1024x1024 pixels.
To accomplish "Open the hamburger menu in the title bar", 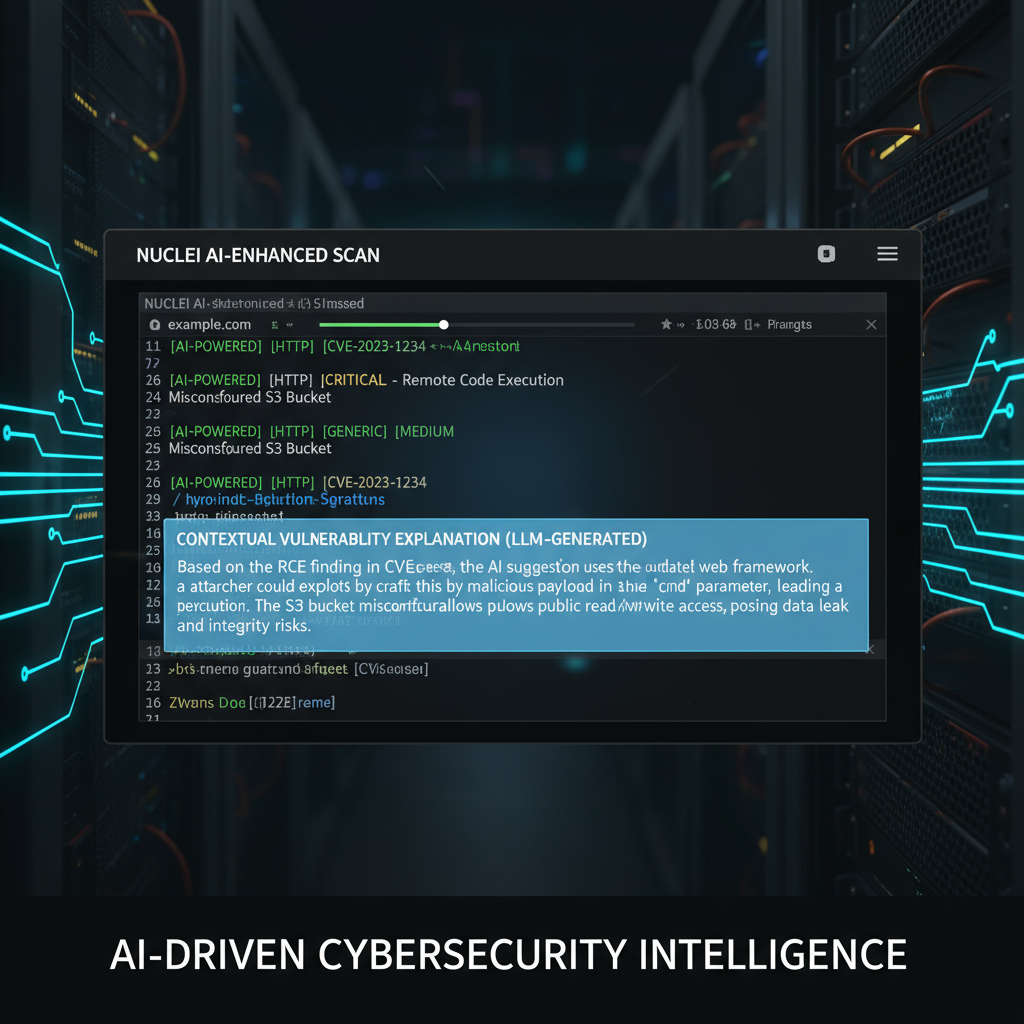I will point(887,254).
